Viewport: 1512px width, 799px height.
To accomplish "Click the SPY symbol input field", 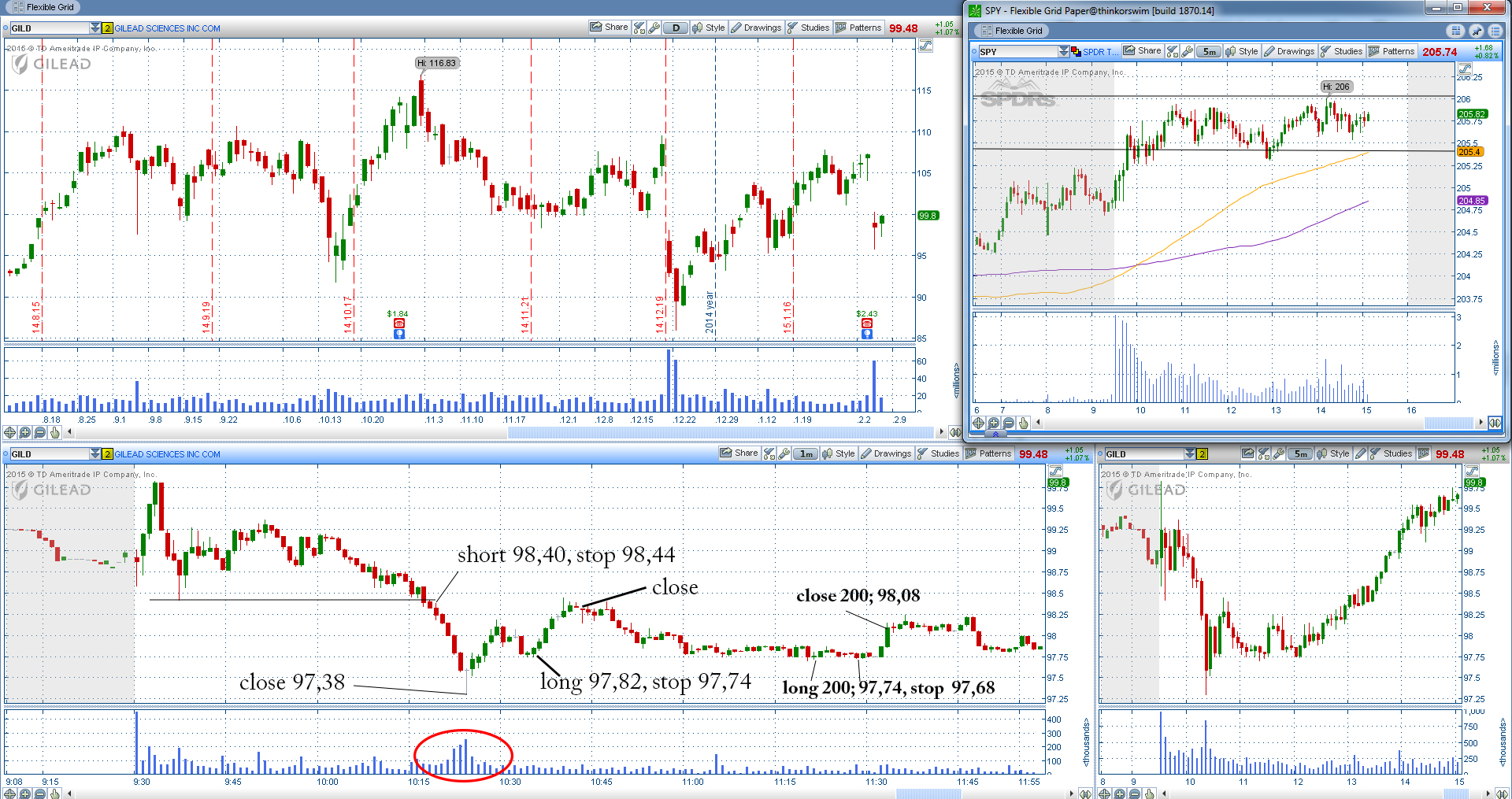I will (x=1017, y=52).
